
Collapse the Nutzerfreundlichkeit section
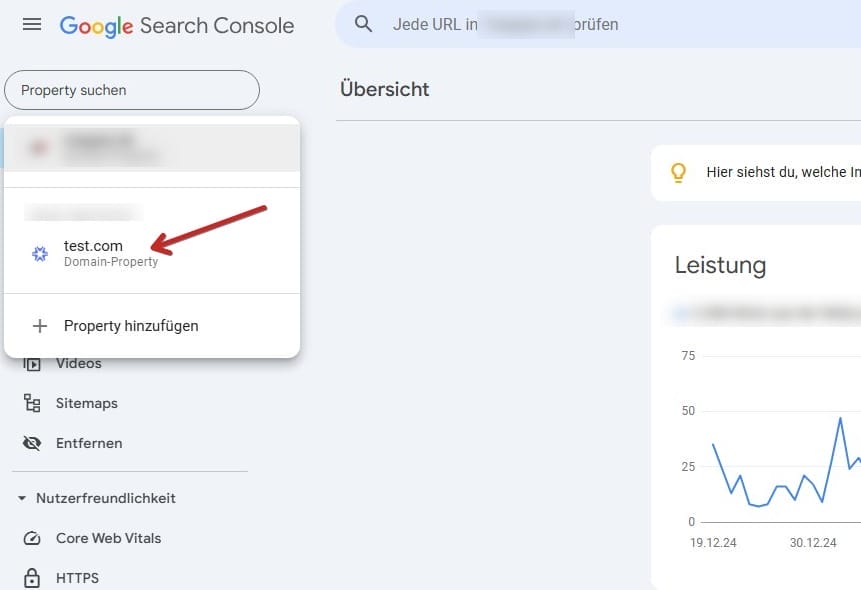tap(22, 498)
